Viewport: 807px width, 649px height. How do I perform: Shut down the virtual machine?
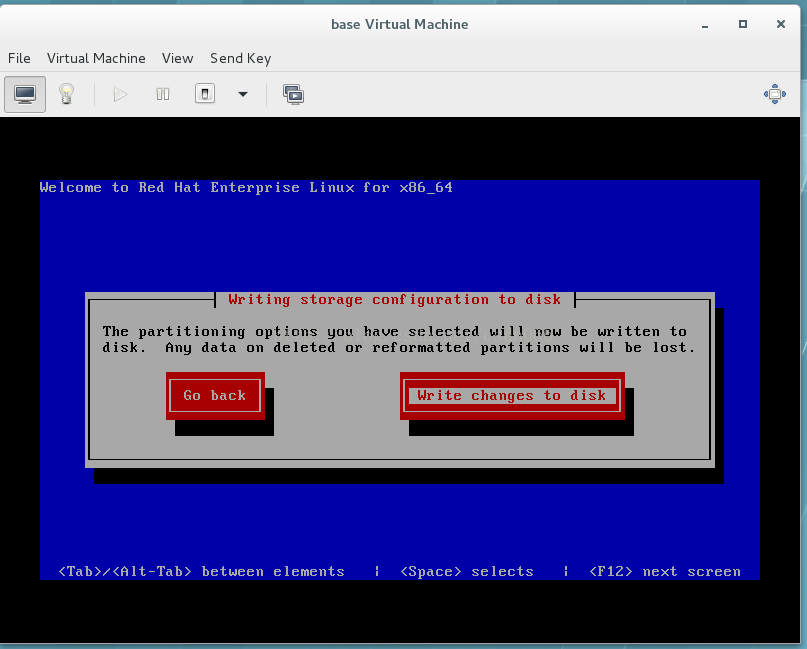[205, 94]
